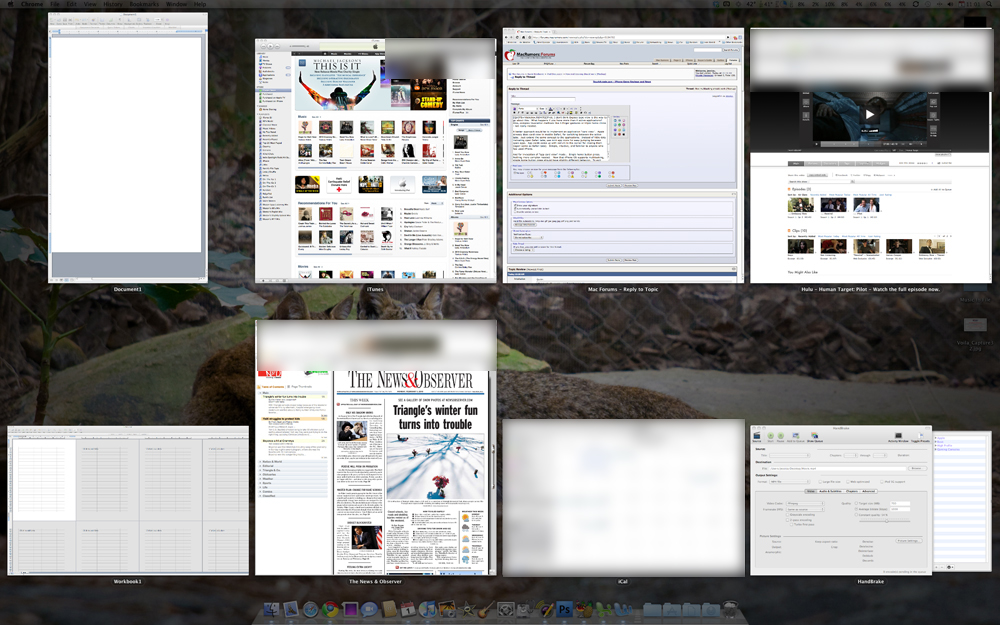The image size is (1000, 625).
Task: Click HandBrake's Toggle Presets icon
Action: (920, 436)
